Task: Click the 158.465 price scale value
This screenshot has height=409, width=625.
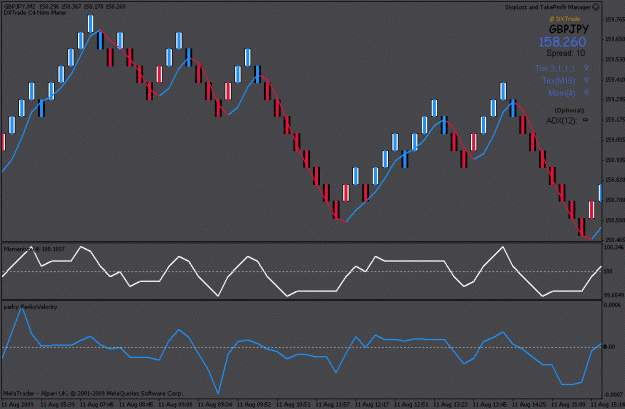Action: 615,240
